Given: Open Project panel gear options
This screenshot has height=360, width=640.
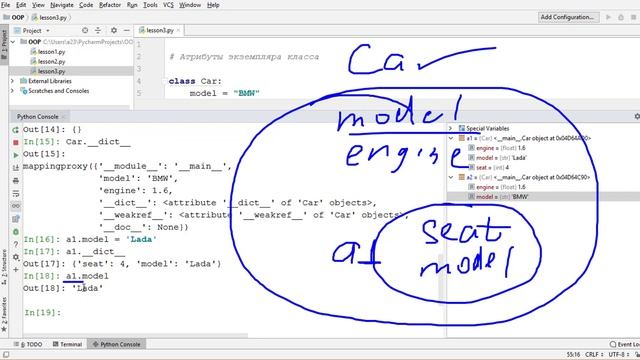Looking at the screenshot, I should pos(113,30).
